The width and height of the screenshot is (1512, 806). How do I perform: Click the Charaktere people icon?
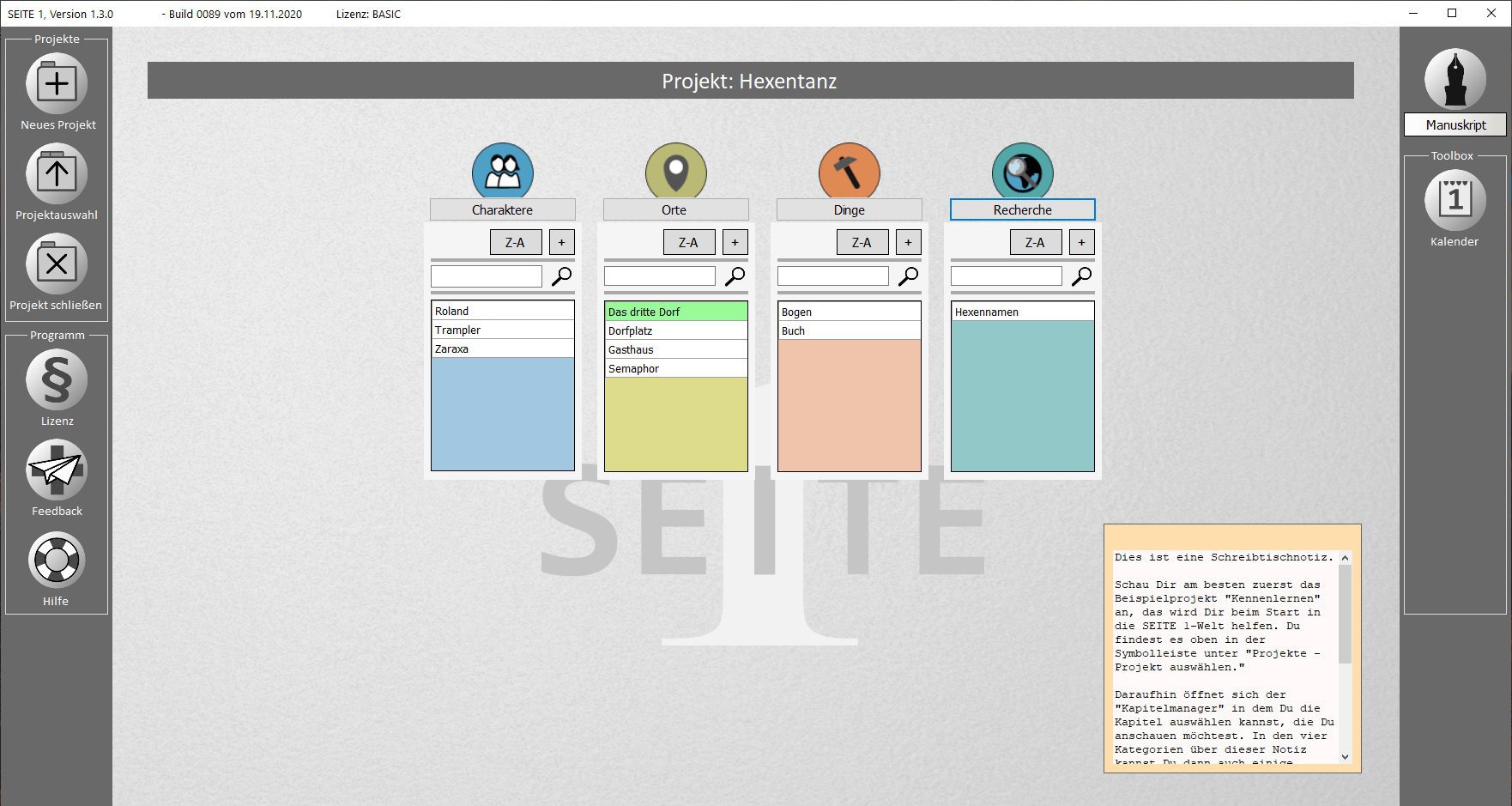pyautogui.click(x=503, y=173)
